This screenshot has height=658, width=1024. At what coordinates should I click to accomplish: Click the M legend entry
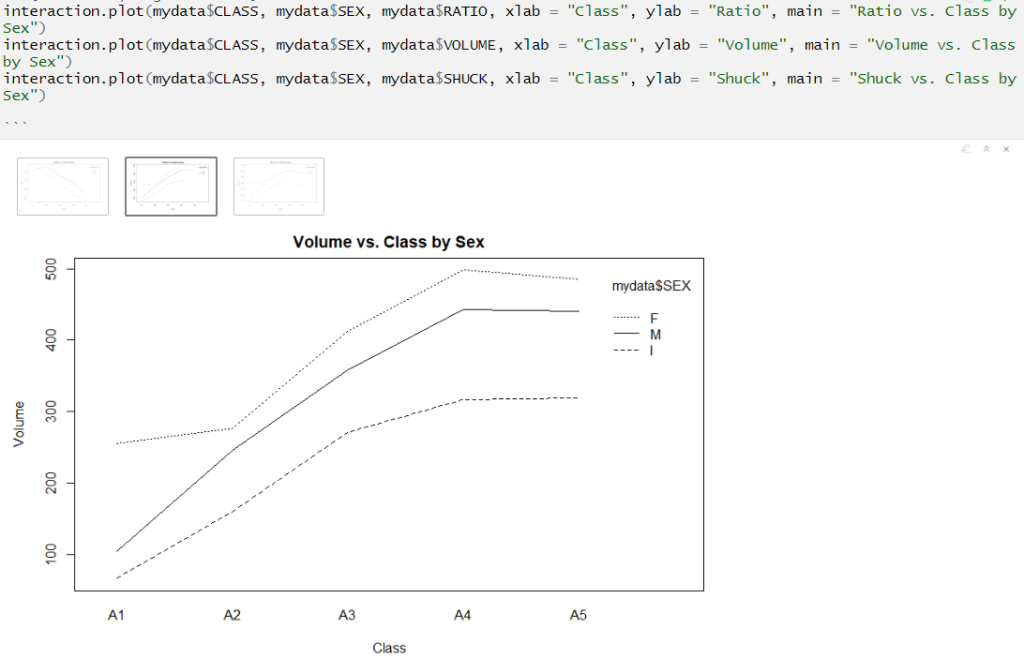point(655,334)
